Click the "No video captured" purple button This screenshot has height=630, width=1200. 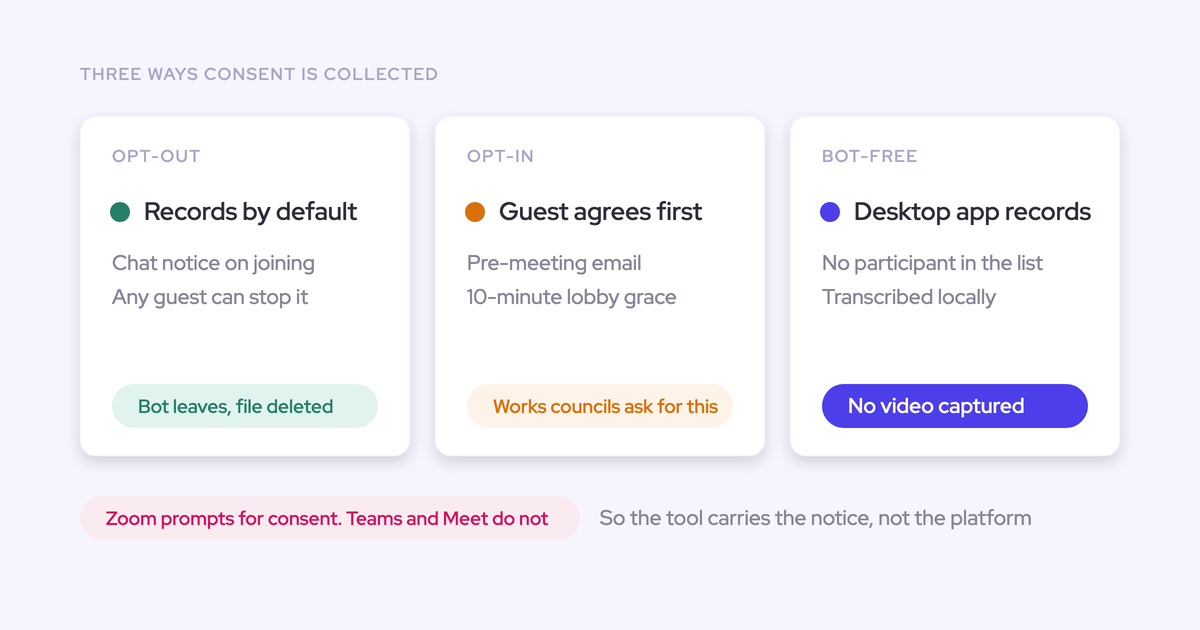click(x=955, y=406)
